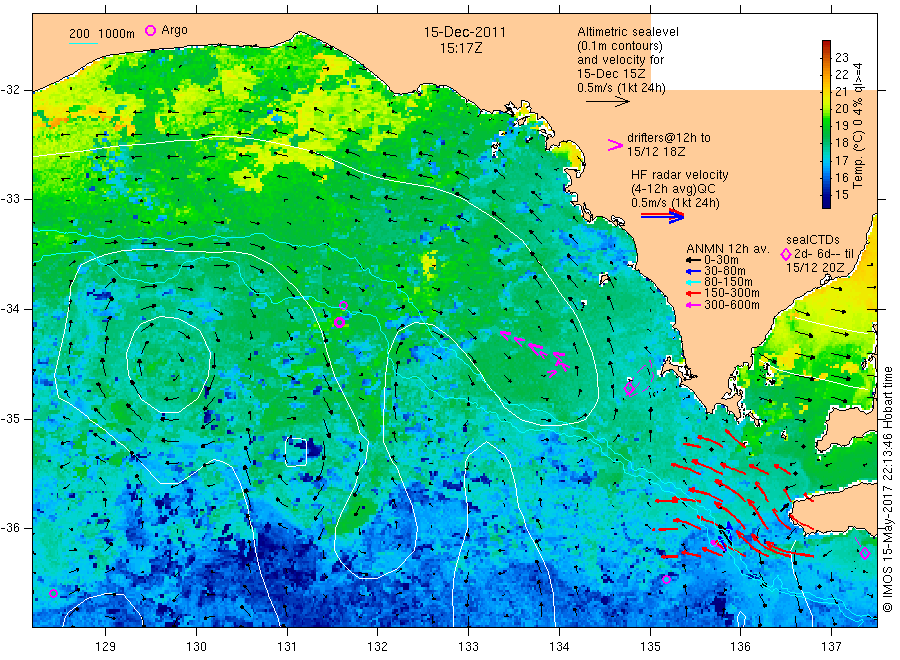
Task: Click the magenta Argo circle legend symbol
Action: [x=150, y=30]
